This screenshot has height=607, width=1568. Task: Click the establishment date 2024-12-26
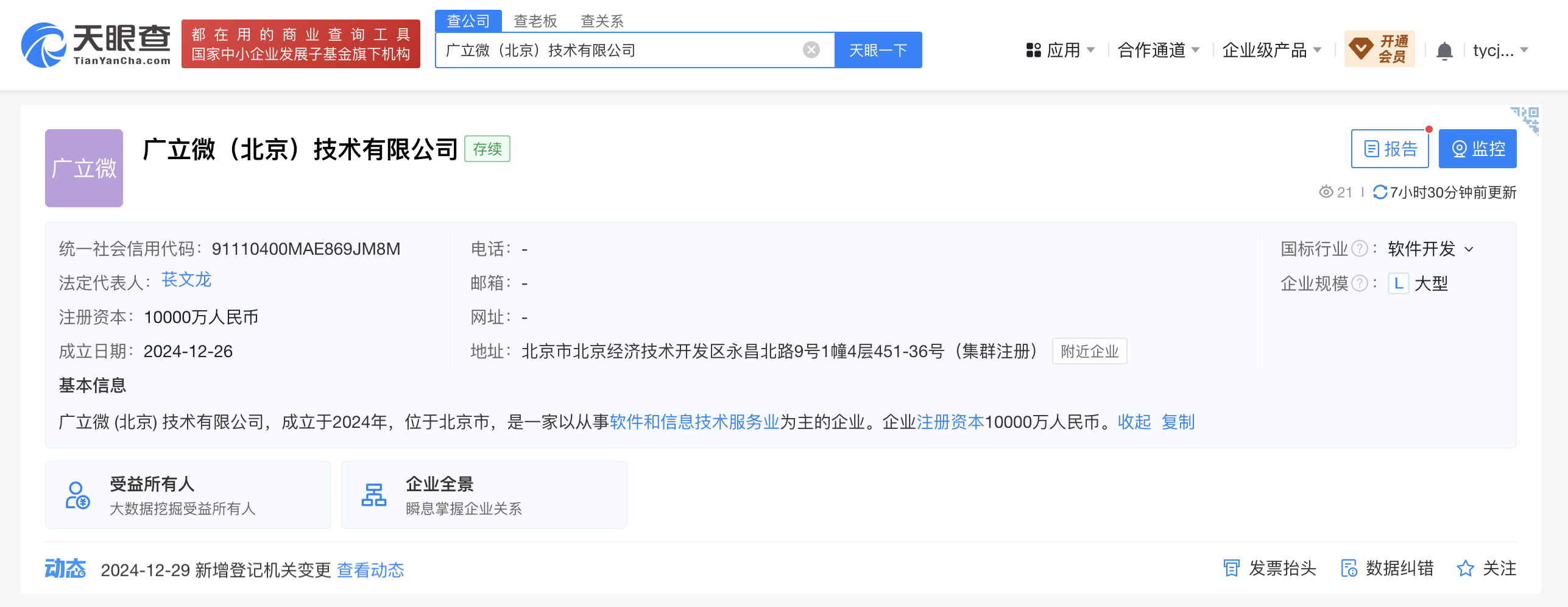188,351
